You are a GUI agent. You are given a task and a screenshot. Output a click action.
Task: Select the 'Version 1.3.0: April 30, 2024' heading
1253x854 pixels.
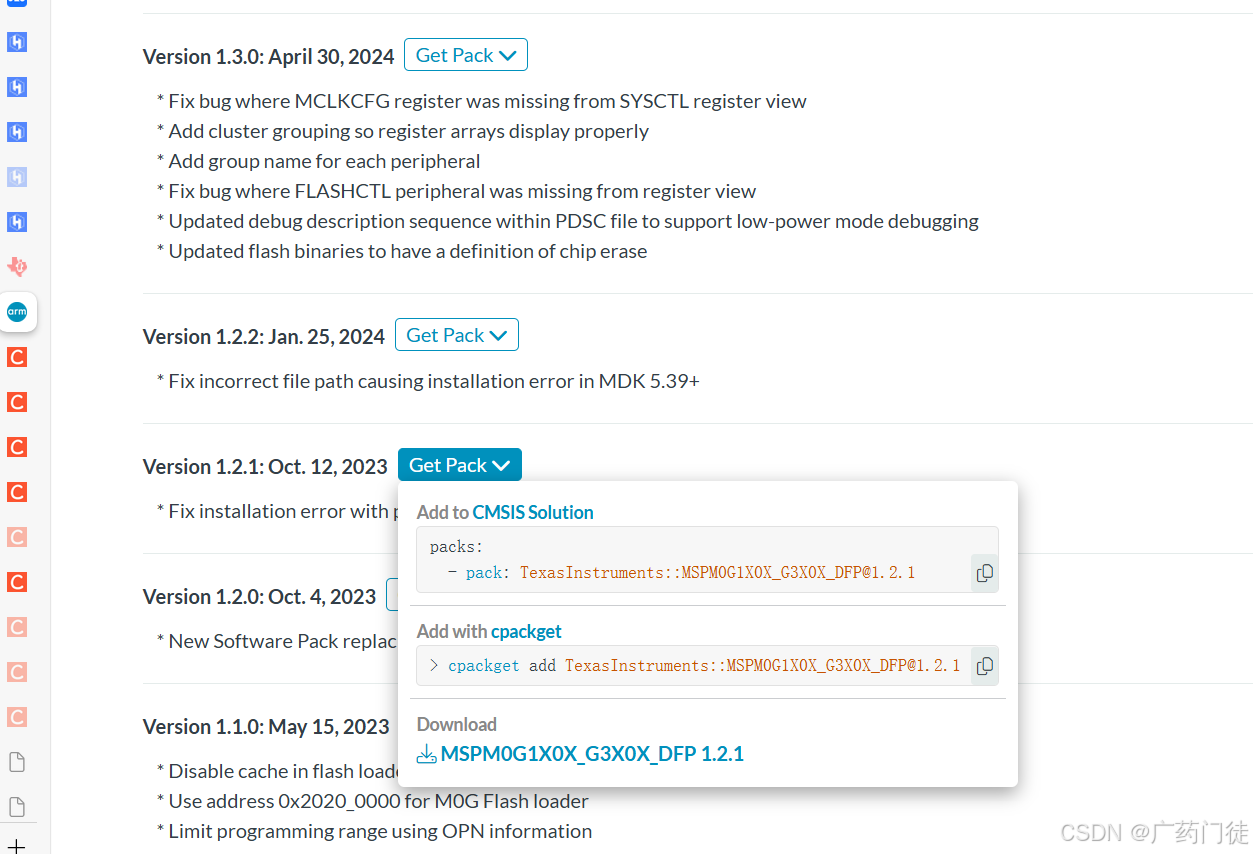[269, 57]
